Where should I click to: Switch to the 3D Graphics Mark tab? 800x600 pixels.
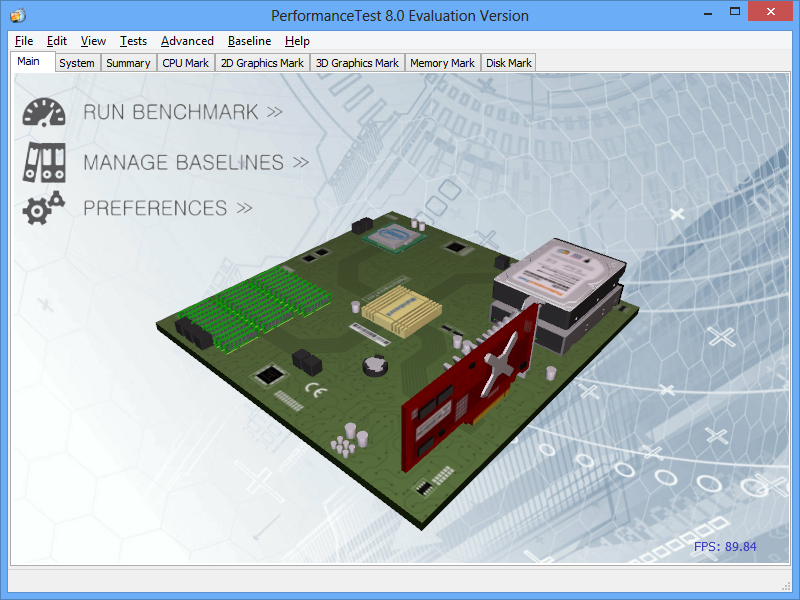[x=357, y=63]
